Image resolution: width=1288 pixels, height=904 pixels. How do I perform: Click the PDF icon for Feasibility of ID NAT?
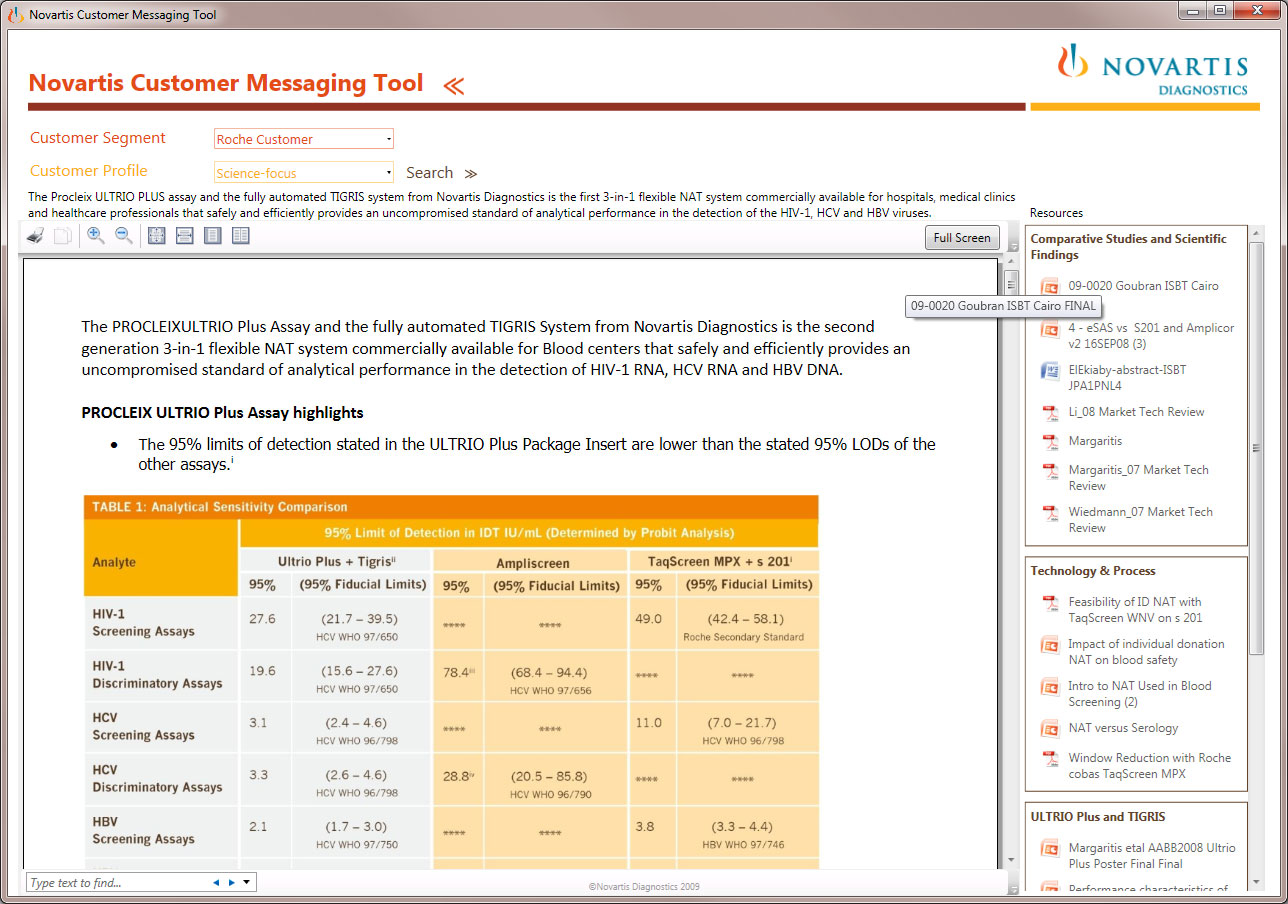(1050, 603)
